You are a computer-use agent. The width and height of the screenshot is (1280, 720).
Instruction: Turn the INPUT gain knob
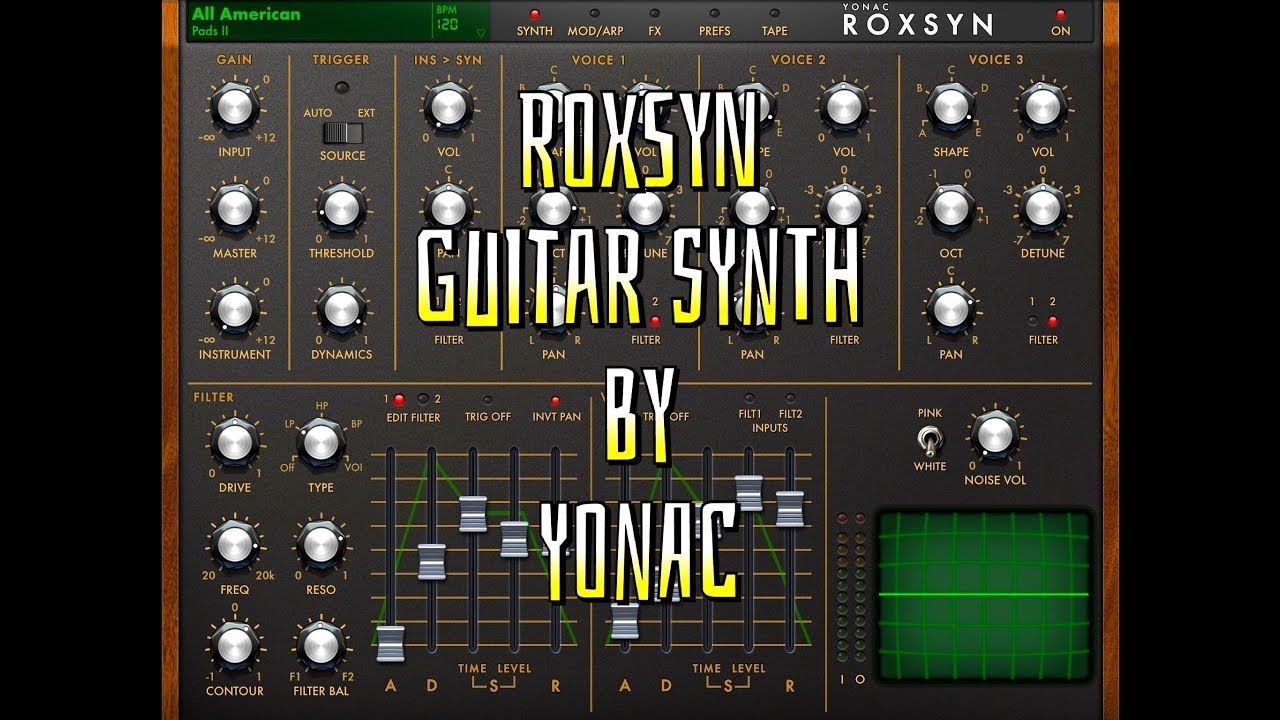(x=234, y=106)
